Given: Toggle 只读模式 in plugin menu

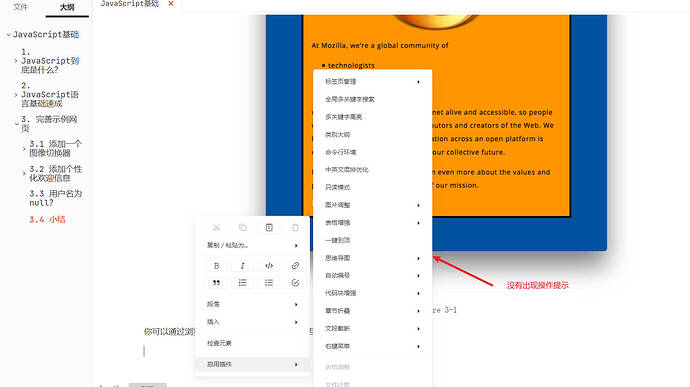Looking at the screenshot, I should (372, 187).
